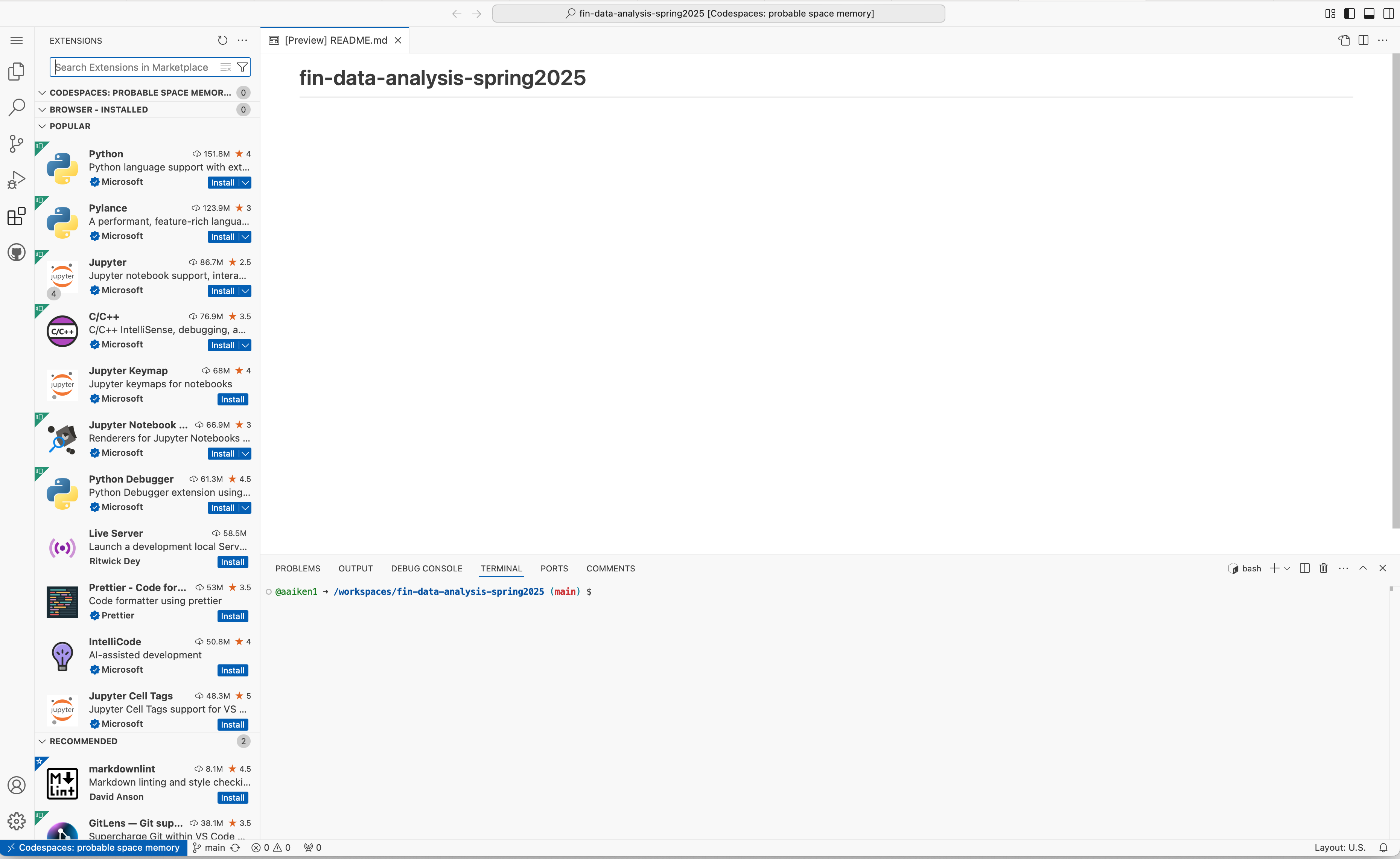Select the PROBLEMS tab
This screenshot has height=859, width=1400.
pos(298,568)
